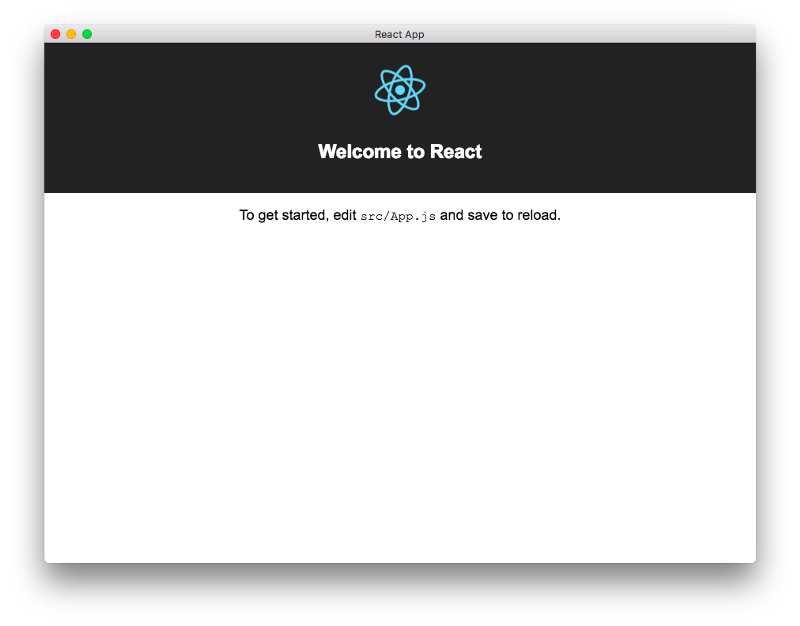The width and height of the screenshot is (800, 626).
Task: Minimize the window using the yellow button
Action: tap(71, 34)
